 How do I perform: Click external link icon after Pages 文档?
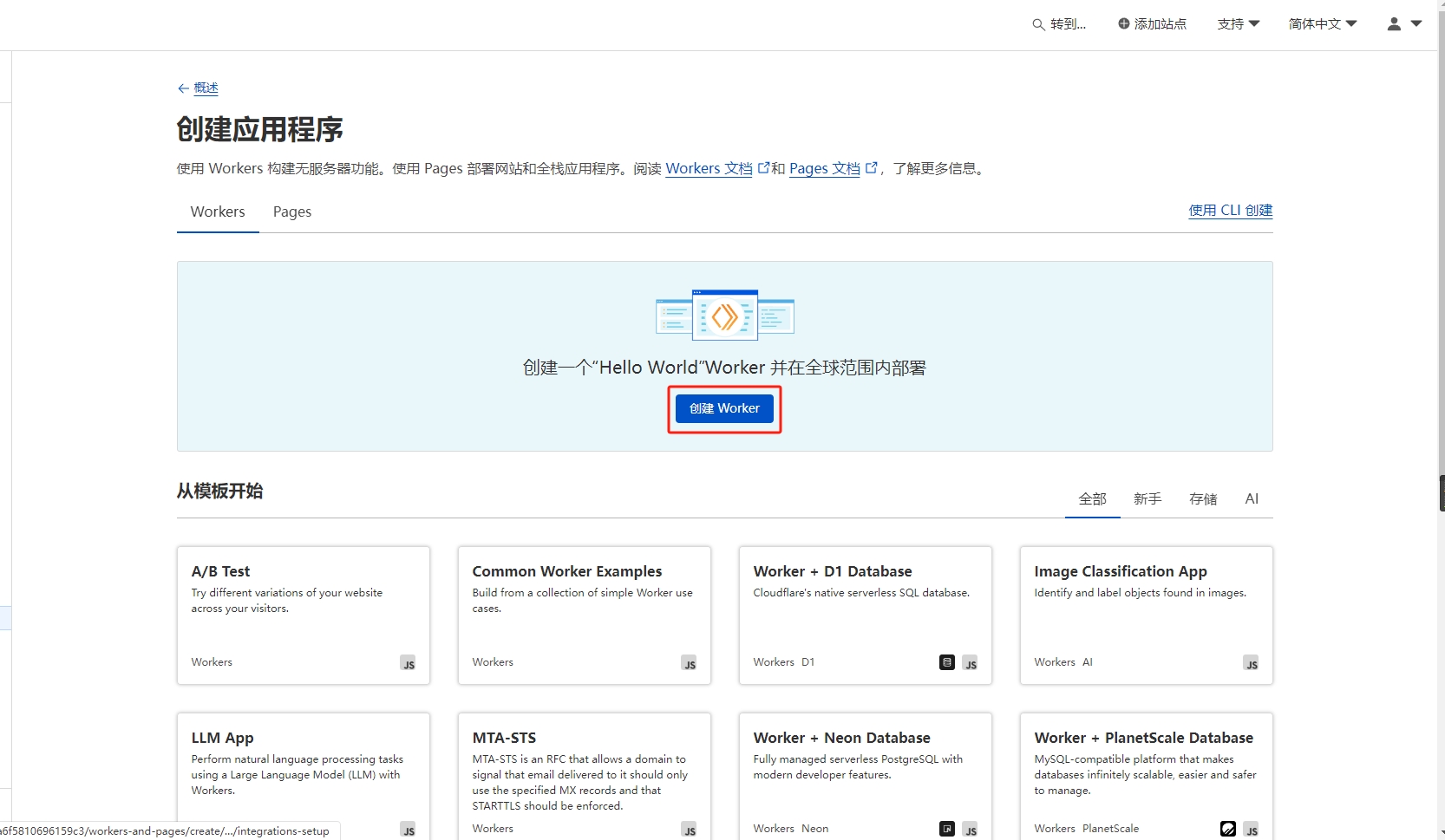(x=871, y=168)
